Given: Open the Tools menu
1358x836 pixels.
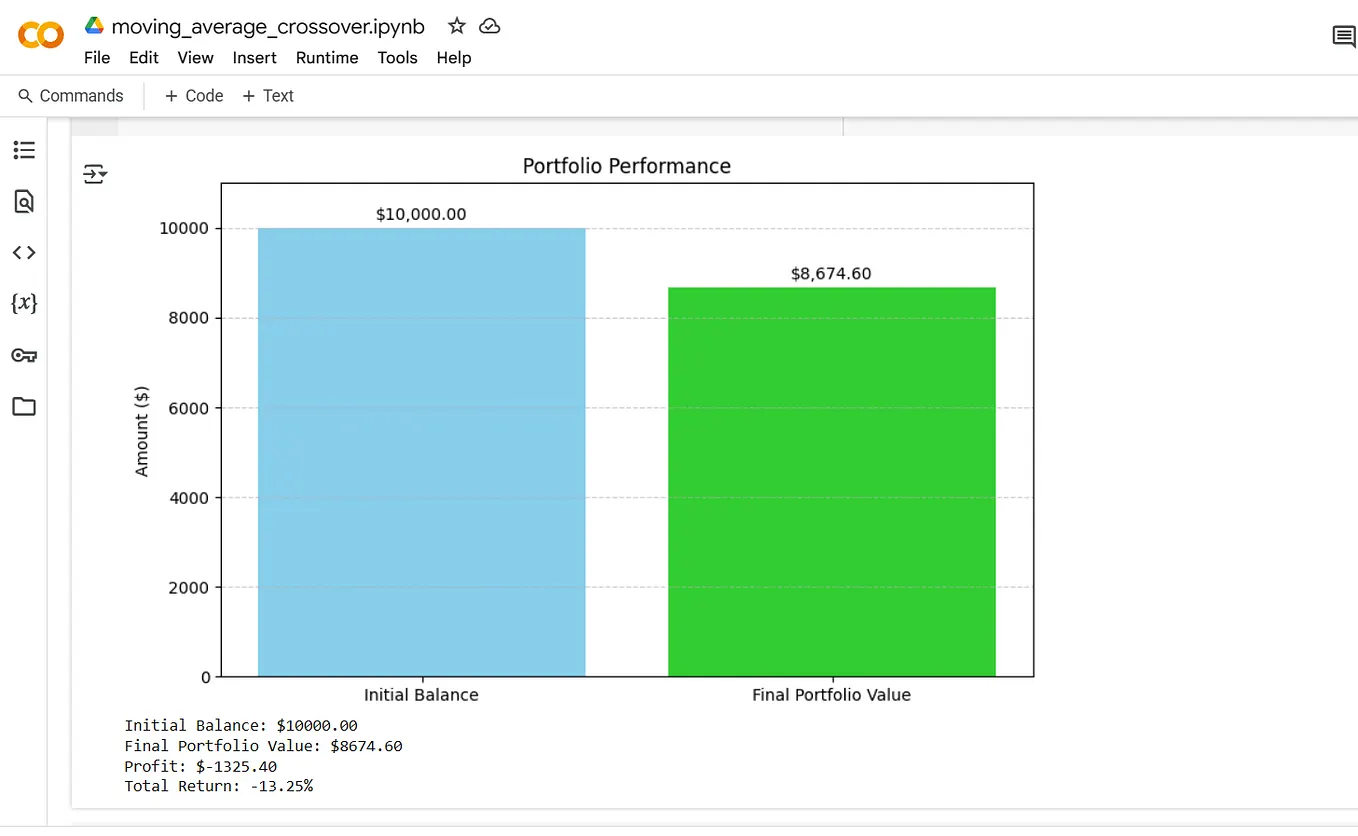Looking at the screenshot, I should click(x=397, y=57).
